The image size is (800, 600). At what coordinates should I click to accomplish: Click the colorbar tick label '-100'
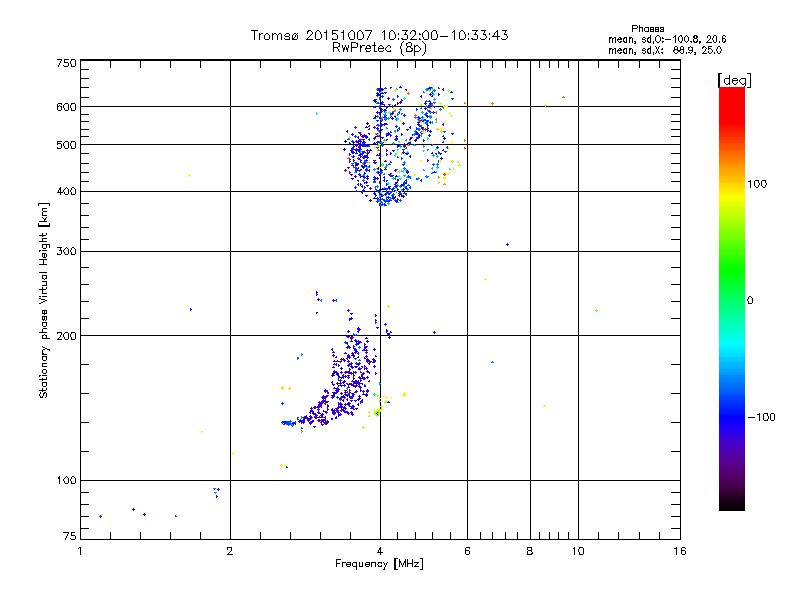(x=761, y=417)
